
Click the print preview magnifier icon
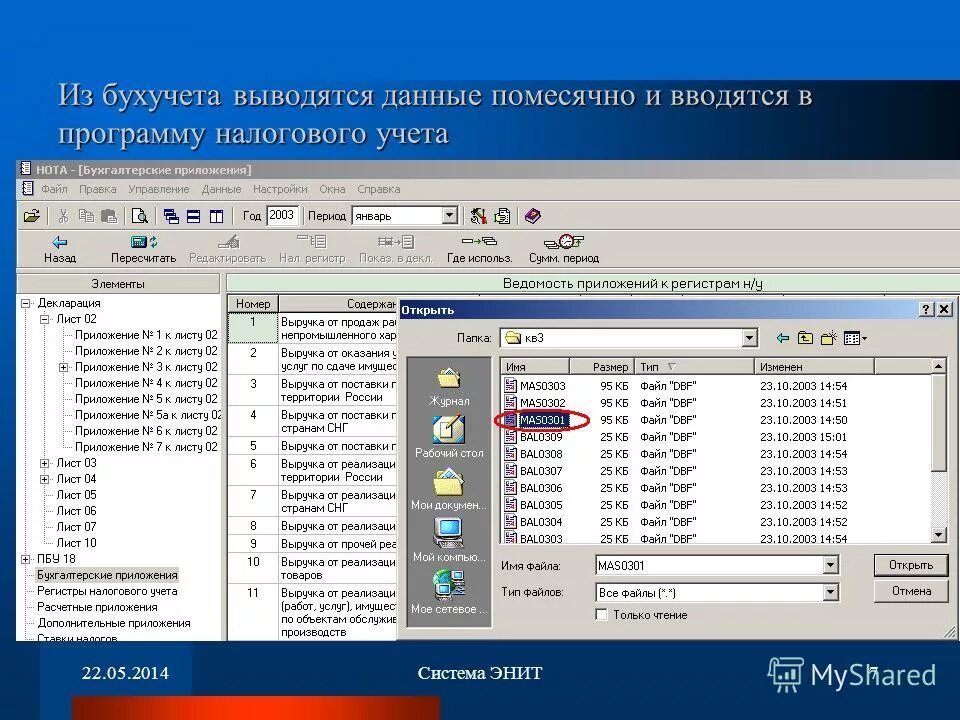click(x=140, y=215)
